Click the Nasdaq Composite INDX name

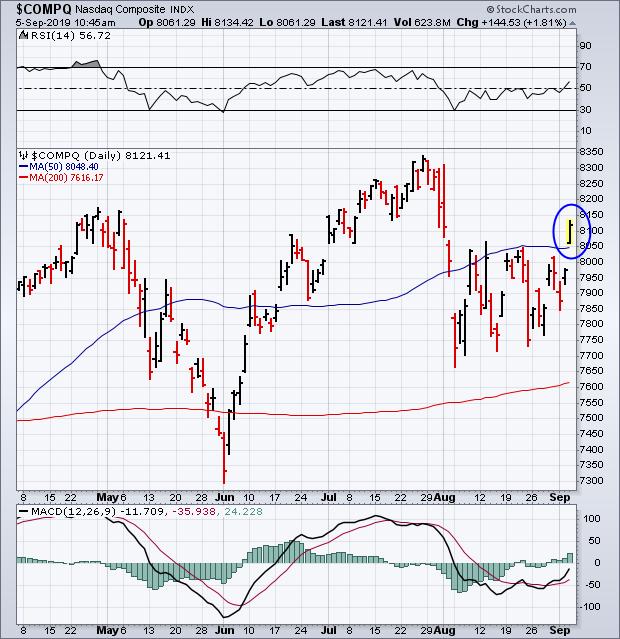tap(135, 9)
